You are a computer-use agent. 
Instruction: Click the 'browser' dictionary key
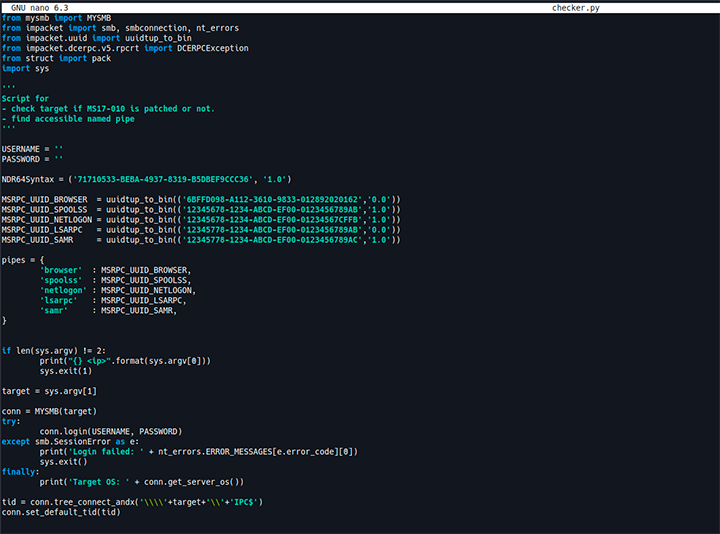pos(61,270)
